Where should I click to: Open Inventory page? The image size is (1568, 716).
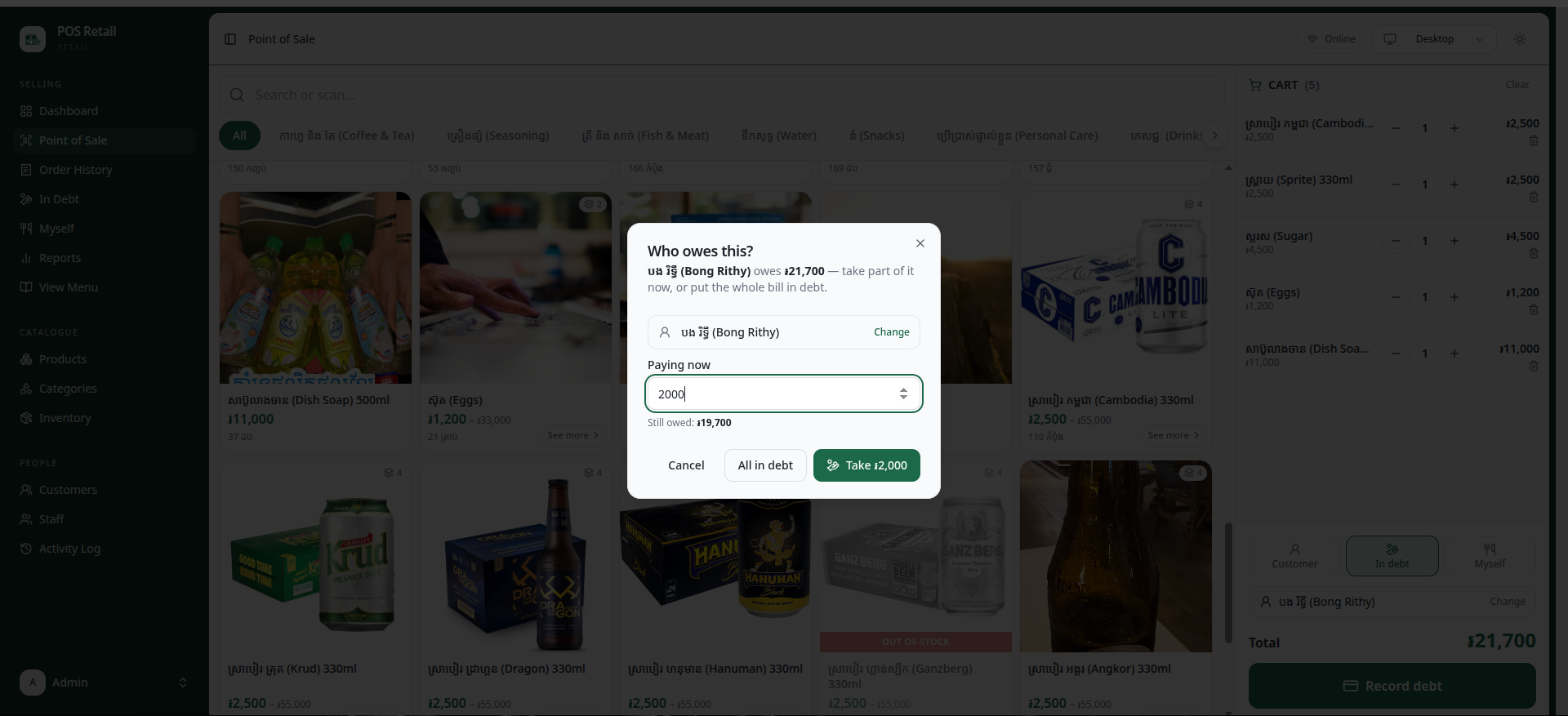point(105,418)
